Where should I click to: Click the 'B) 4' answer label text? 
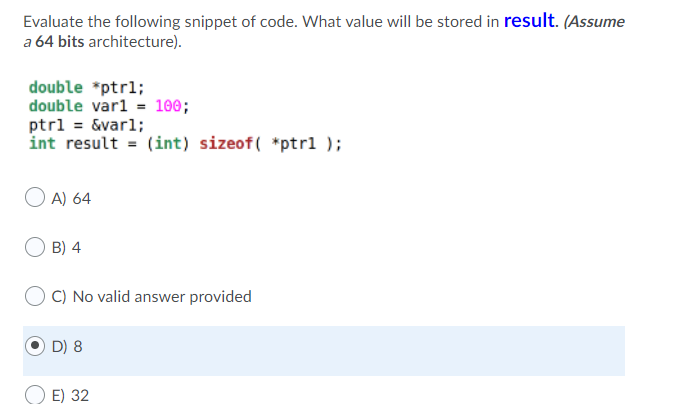66,247
